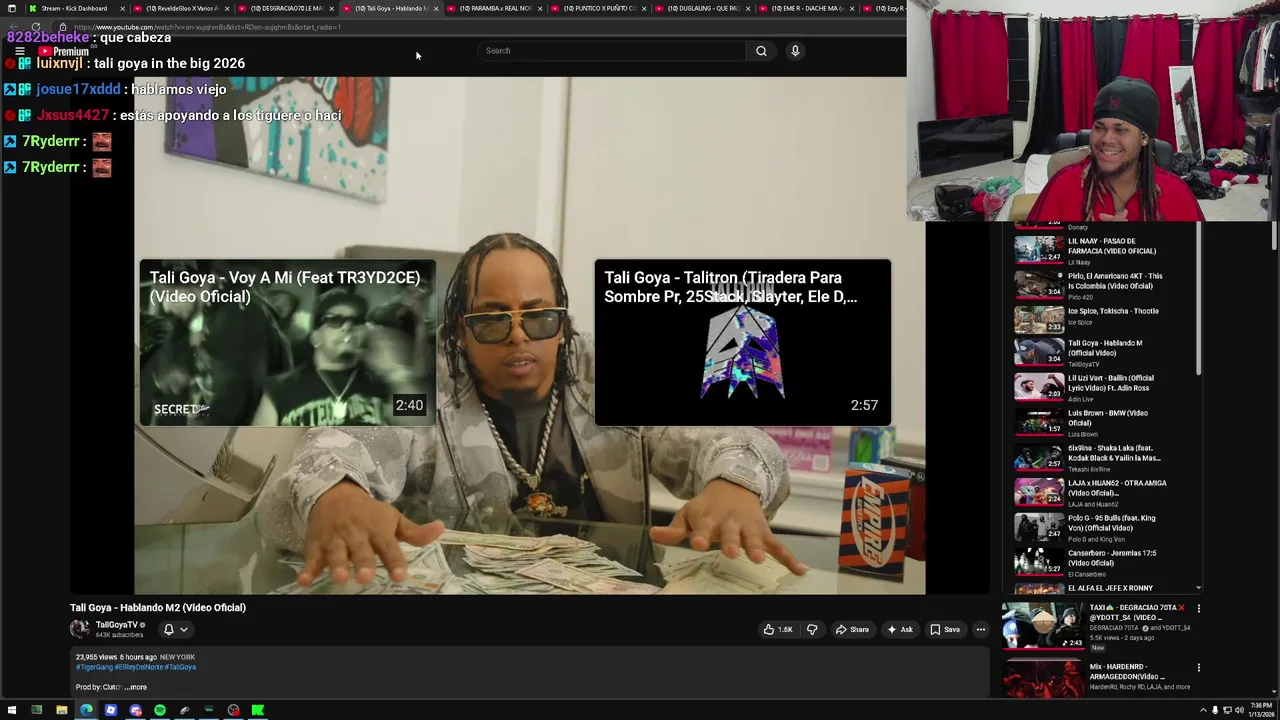Switch to ReveldeGloo X Varios tab

pyautogui.click(x=181, y=8)
